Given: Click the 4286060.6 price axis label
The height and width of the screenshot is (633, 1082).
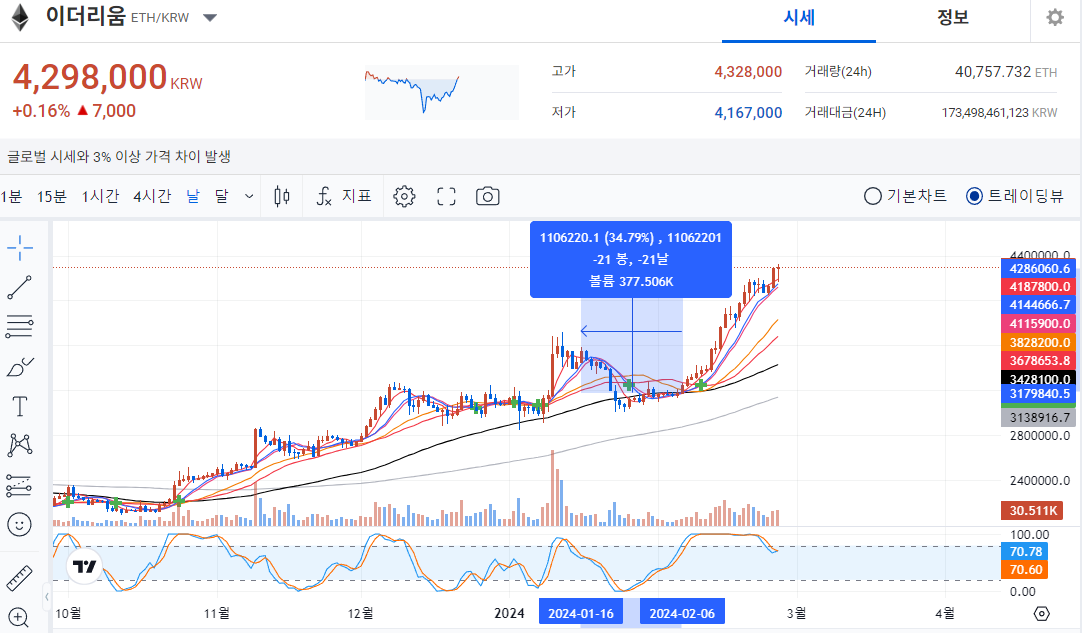Looking at the screenshot, I should [1039, 269].
